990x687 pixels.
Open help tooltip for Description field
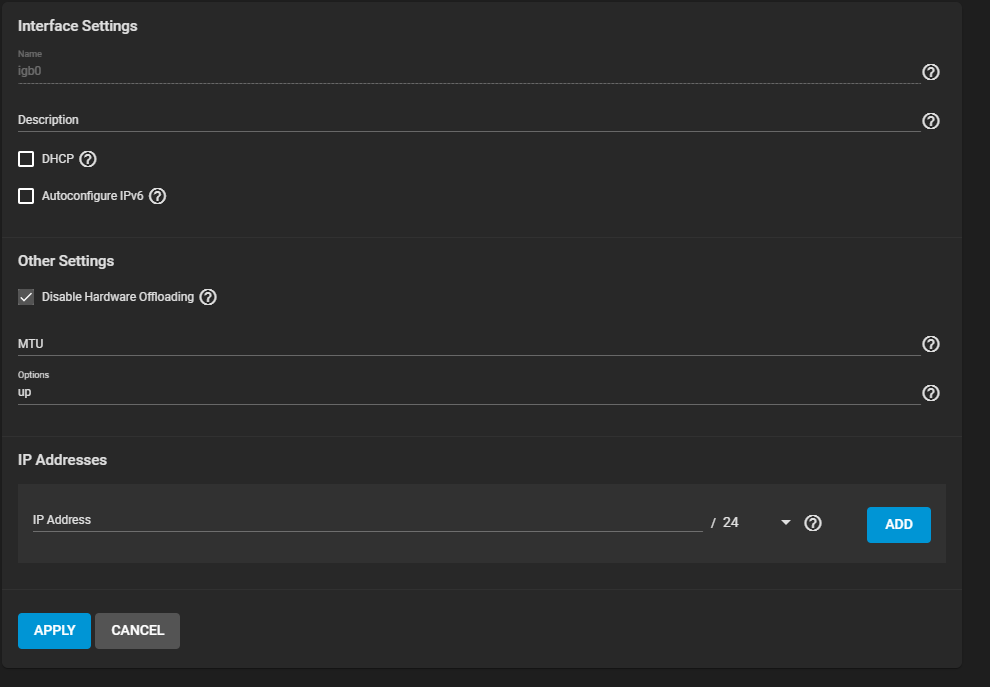coord(930,121)
